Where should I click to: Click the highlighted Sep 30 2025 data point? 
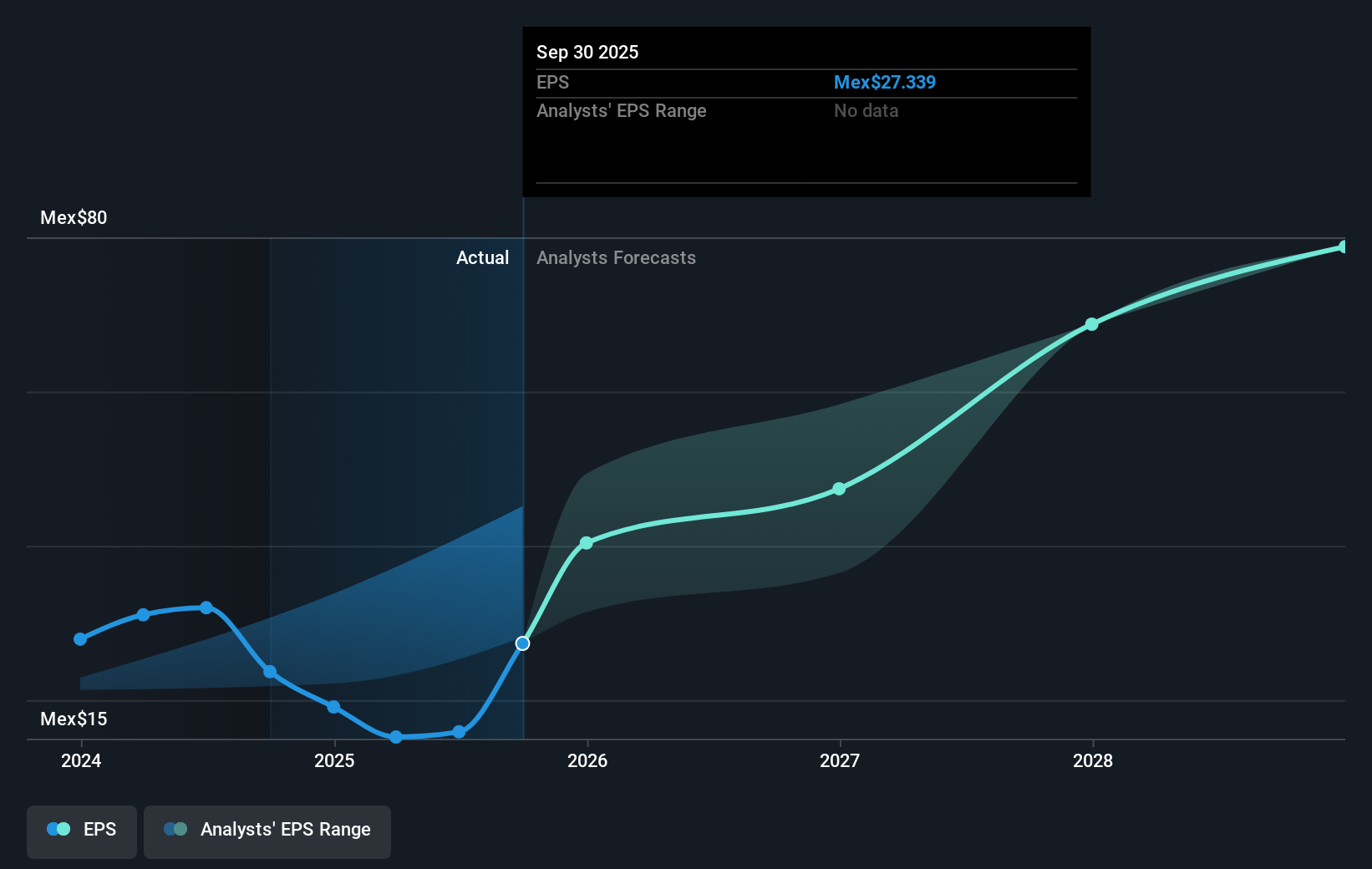tap(523, 643)
